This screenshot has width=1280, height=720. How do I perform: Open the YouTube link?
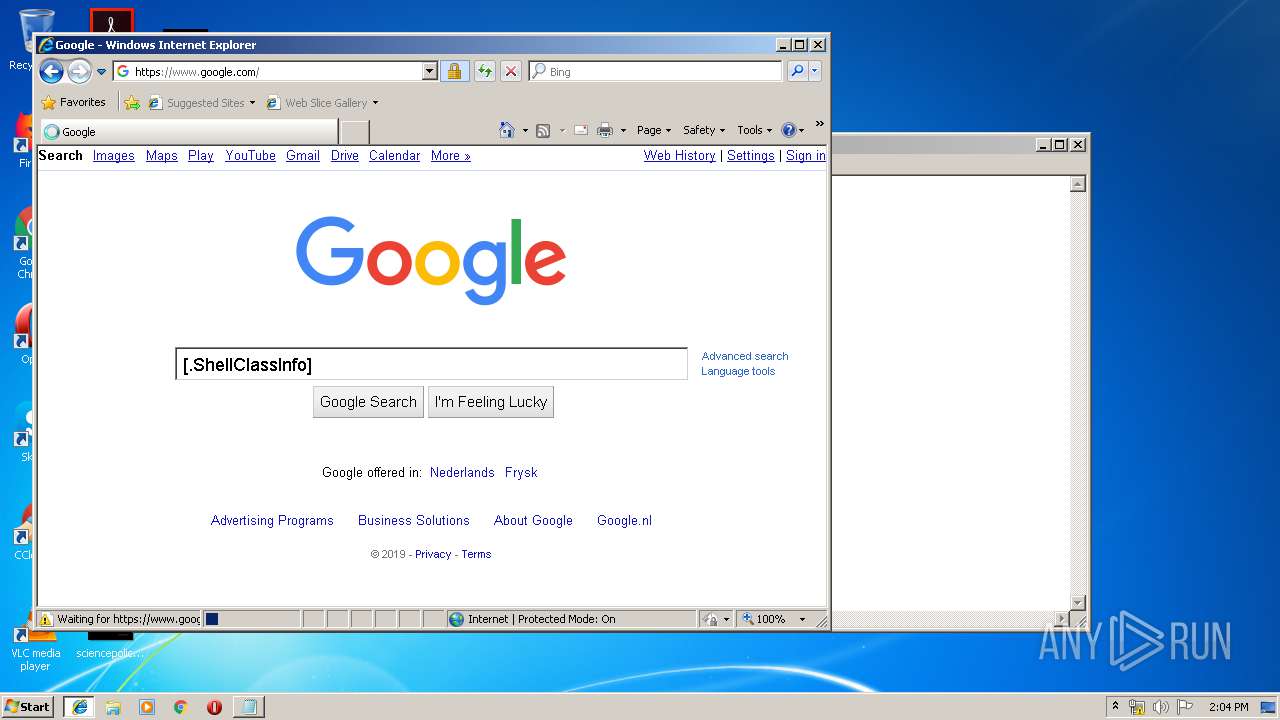[250, 155]
